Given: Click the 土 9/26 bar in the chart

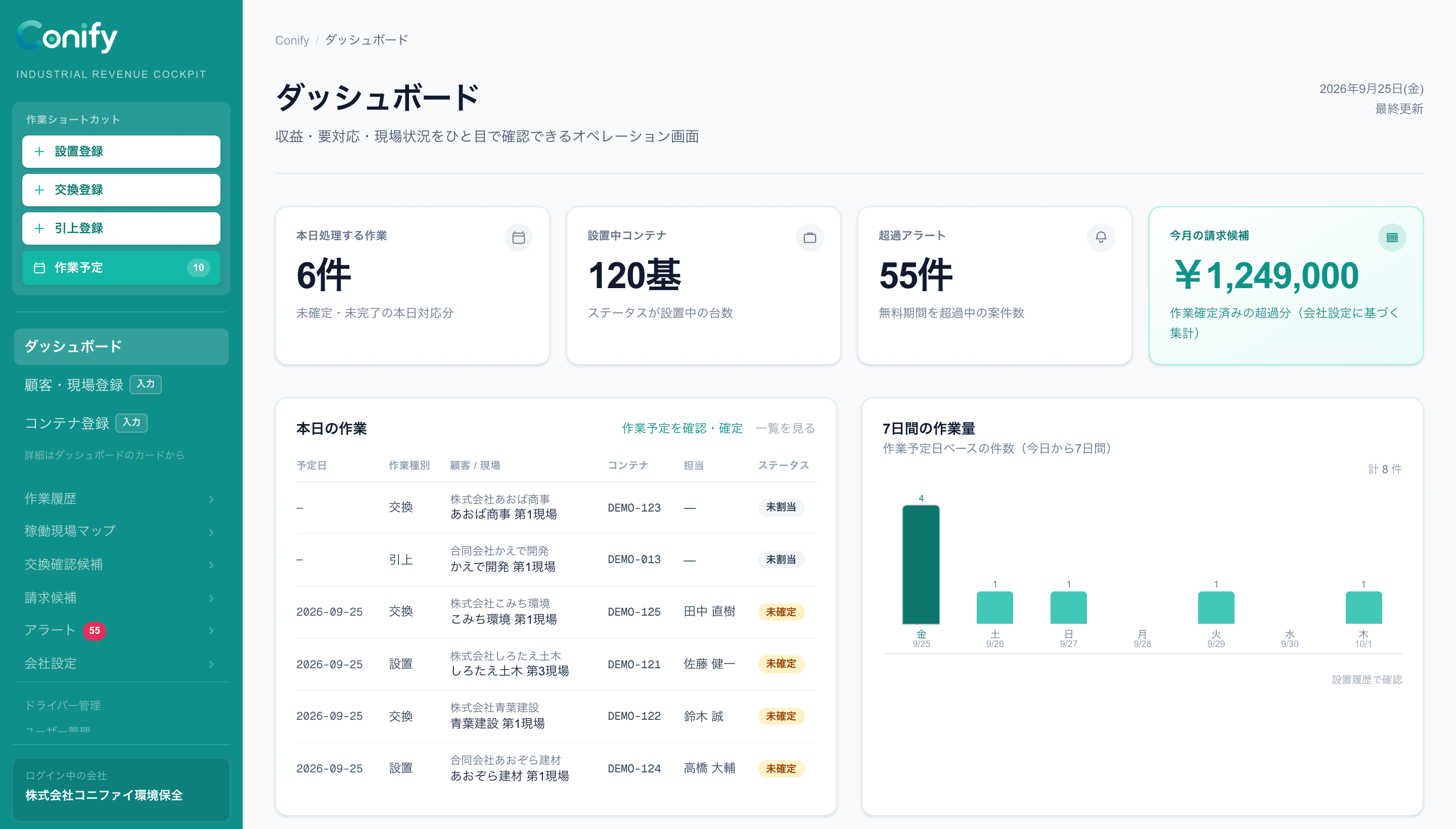Looking at the screenshot, I should 995,608.
